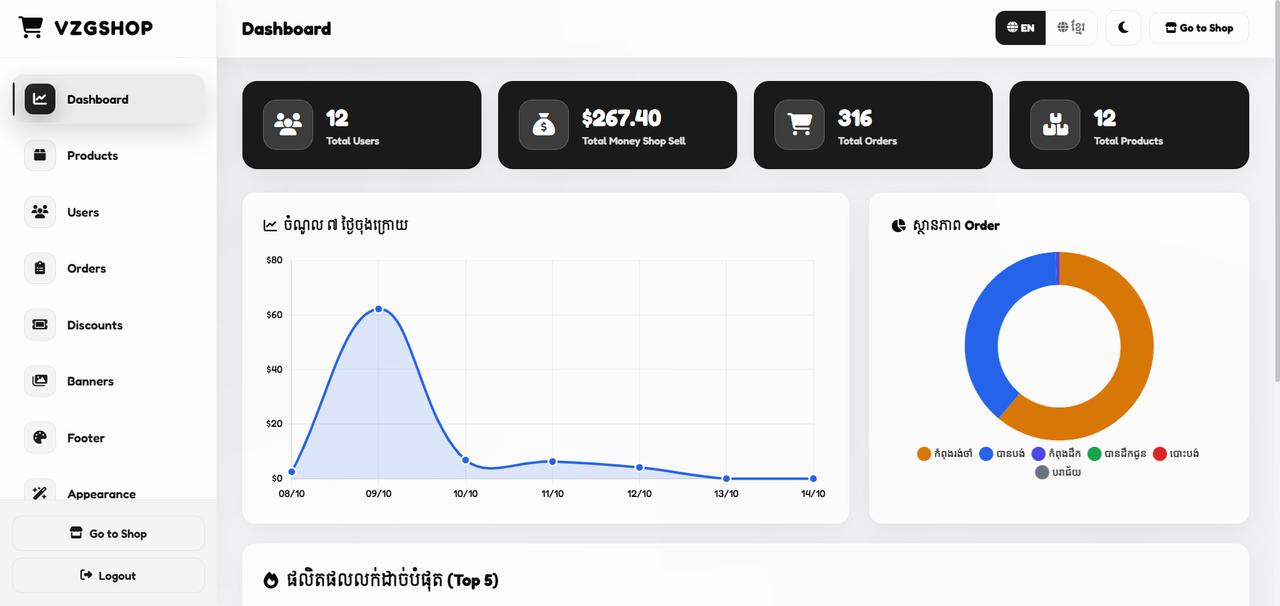
Task: Toggle dark mode with the moon button
Action: (1123, 28)
